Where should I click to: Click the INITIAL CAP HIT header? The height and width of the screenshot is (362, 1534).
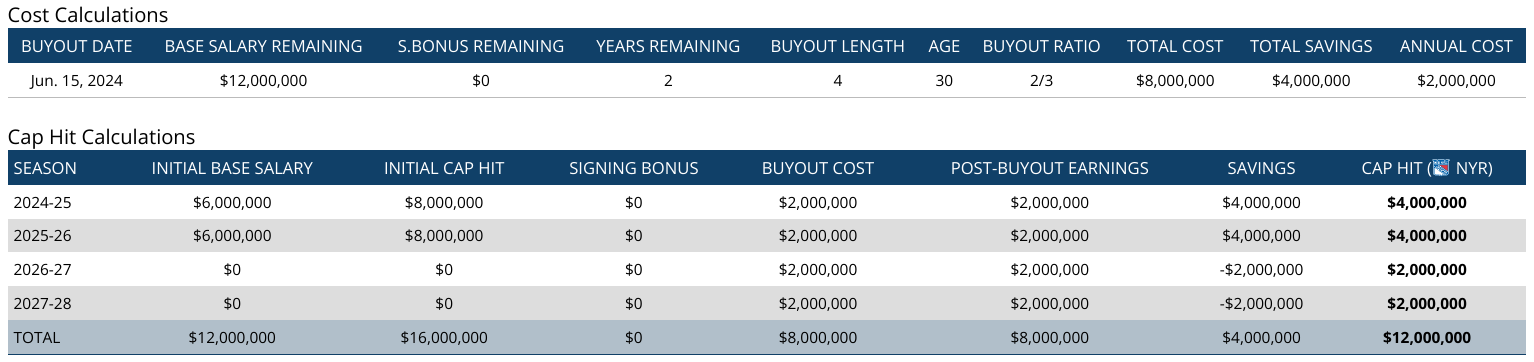point(444,168)
